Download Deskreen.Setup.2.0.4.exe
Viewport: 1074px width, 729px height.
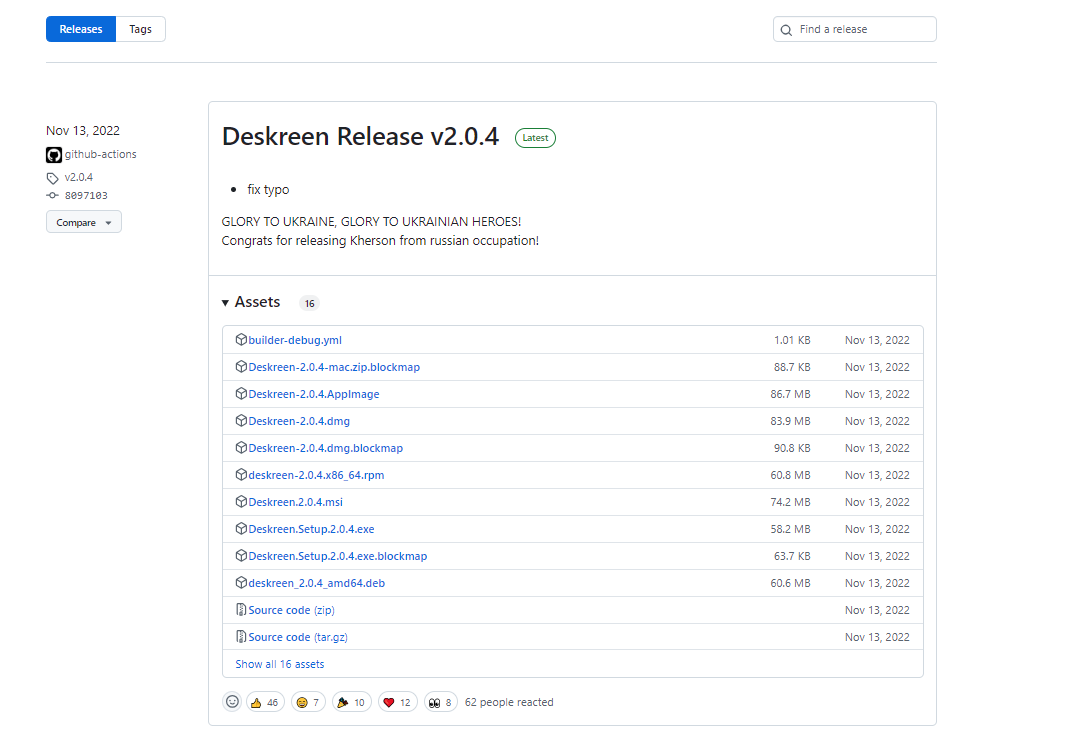(x=311, y=529)
